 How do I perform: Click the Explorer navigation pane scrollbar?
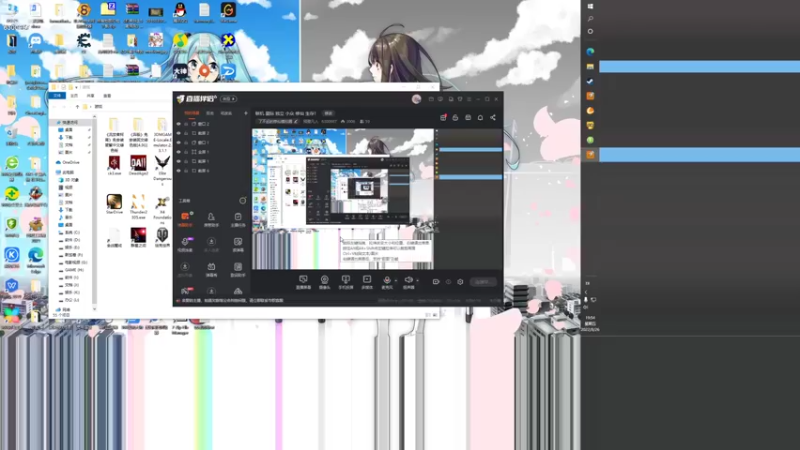point(94,212)
